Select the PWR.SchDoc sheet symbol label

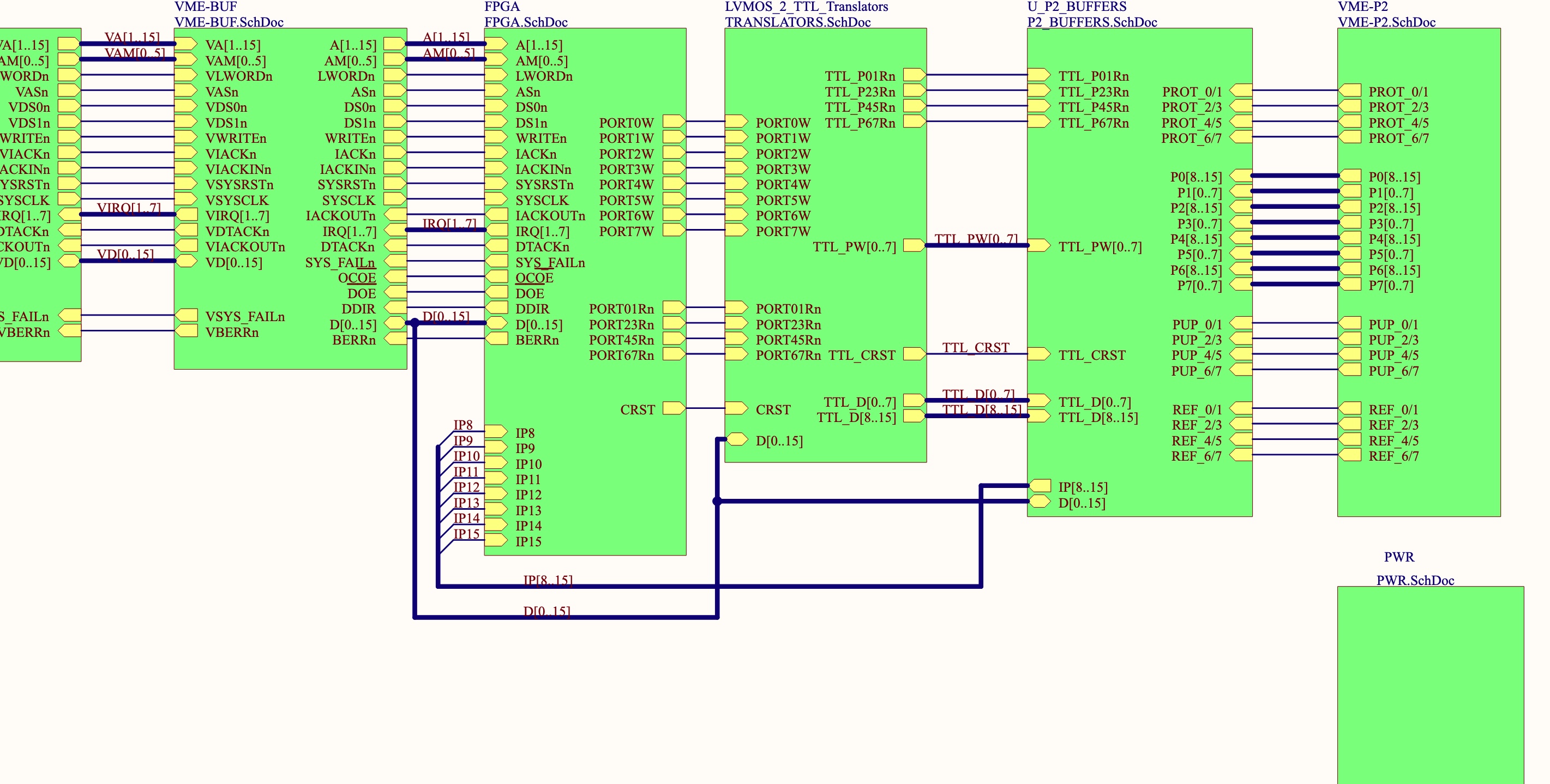click(1415, 580)
